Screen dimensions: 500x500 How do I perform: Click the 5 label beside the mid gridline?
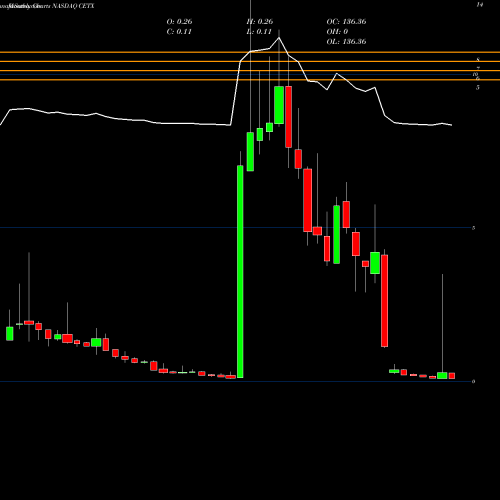[473, 228]
